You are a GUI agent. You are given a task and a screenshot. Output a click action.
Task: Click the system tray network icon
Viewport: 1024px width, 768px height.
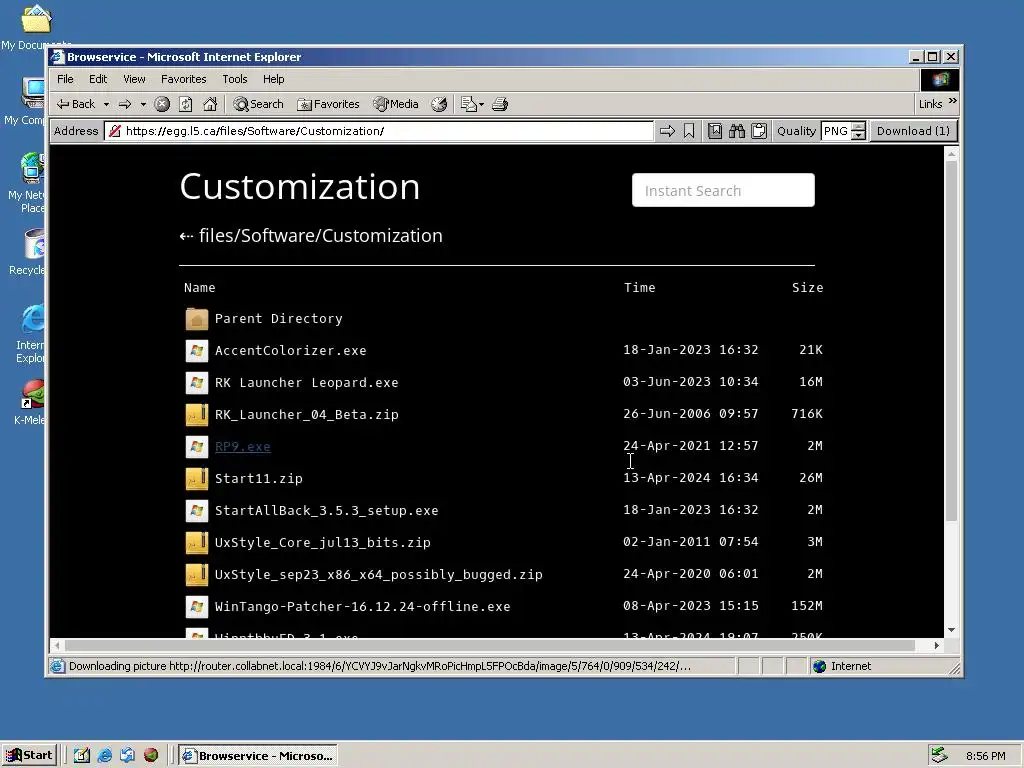point(939,756)
